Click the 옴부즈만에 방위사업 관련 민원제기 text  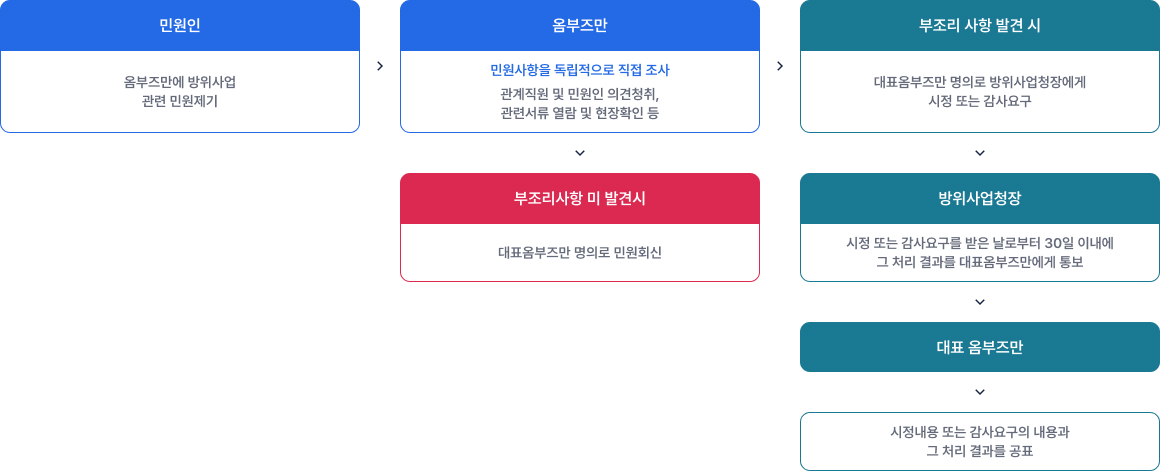click(180, 91)
